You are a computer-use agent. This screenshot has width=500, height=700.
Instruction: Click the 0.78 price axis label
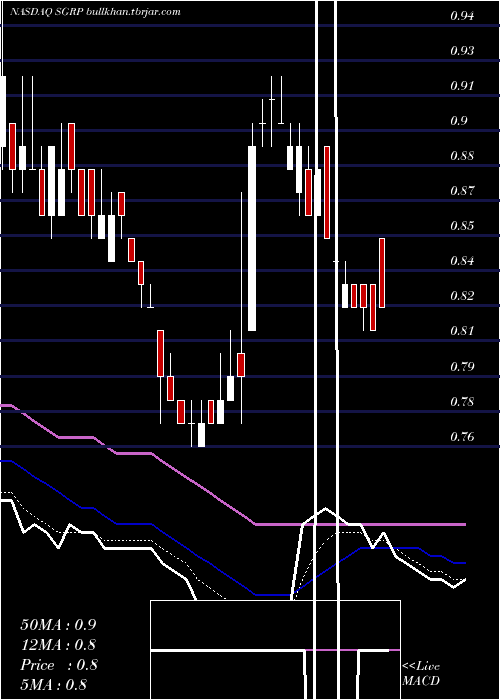(x=462, y=401)
